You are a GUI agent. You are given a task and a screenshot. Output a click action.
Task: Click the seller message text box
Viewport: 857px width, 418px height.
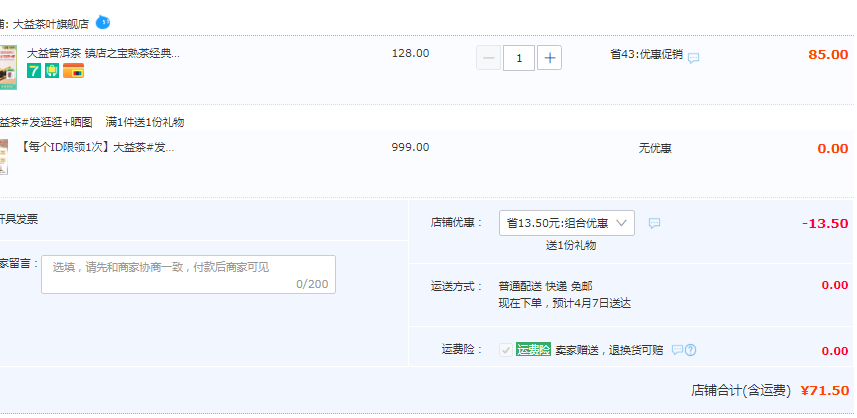click(x=189, y=274)
